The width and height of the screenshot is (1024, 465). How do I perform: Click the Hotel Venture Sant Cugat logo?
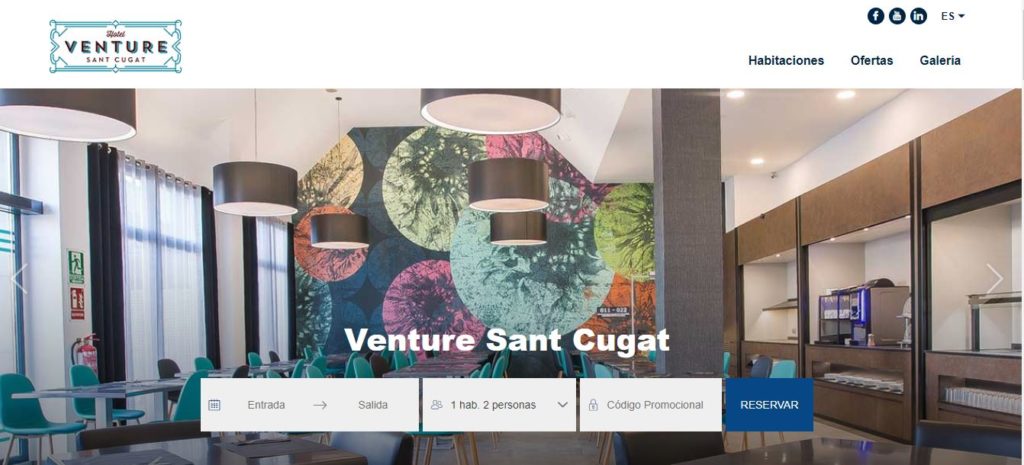point(116,46)
